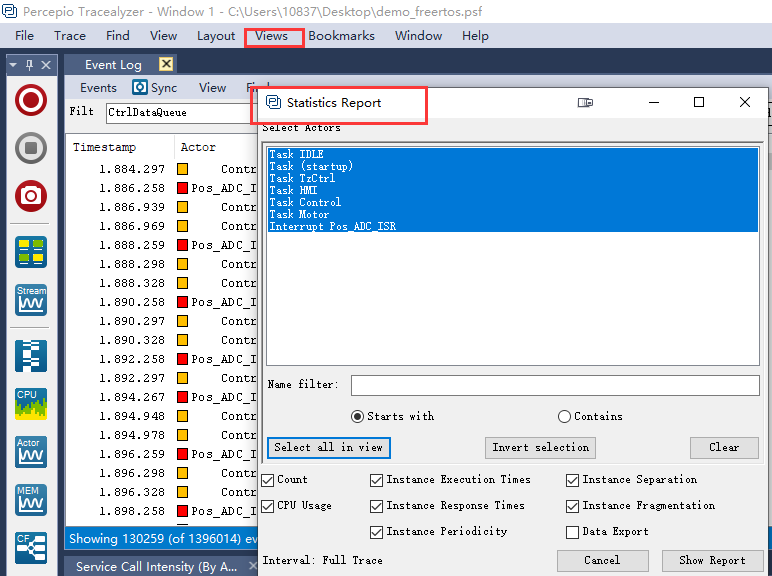Open the sidebar panel dropdown arrow
772x576 pixels.
click(13, 64)
